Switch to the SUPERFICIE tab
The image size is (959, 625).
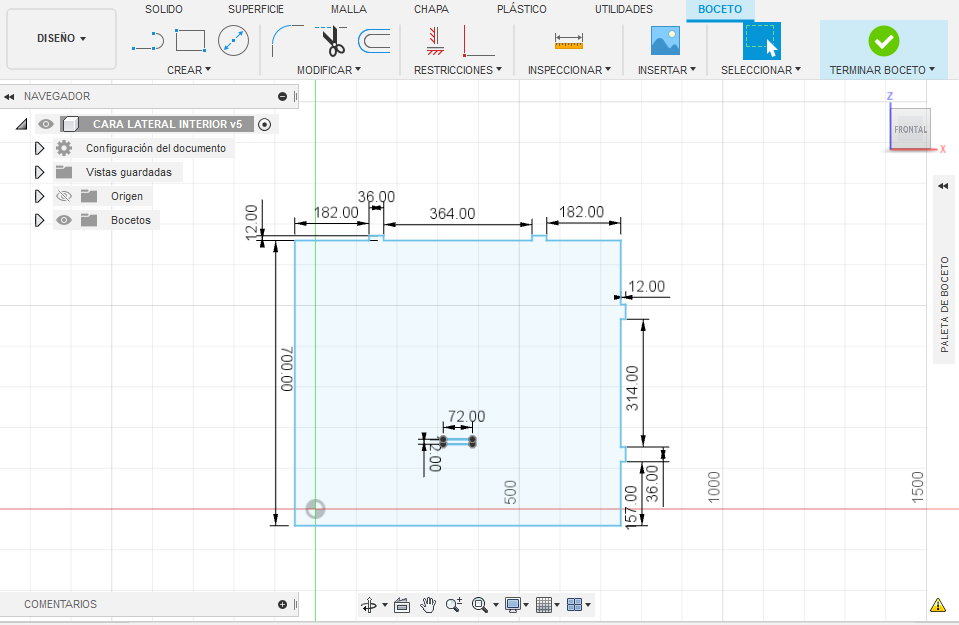point(256,9)
